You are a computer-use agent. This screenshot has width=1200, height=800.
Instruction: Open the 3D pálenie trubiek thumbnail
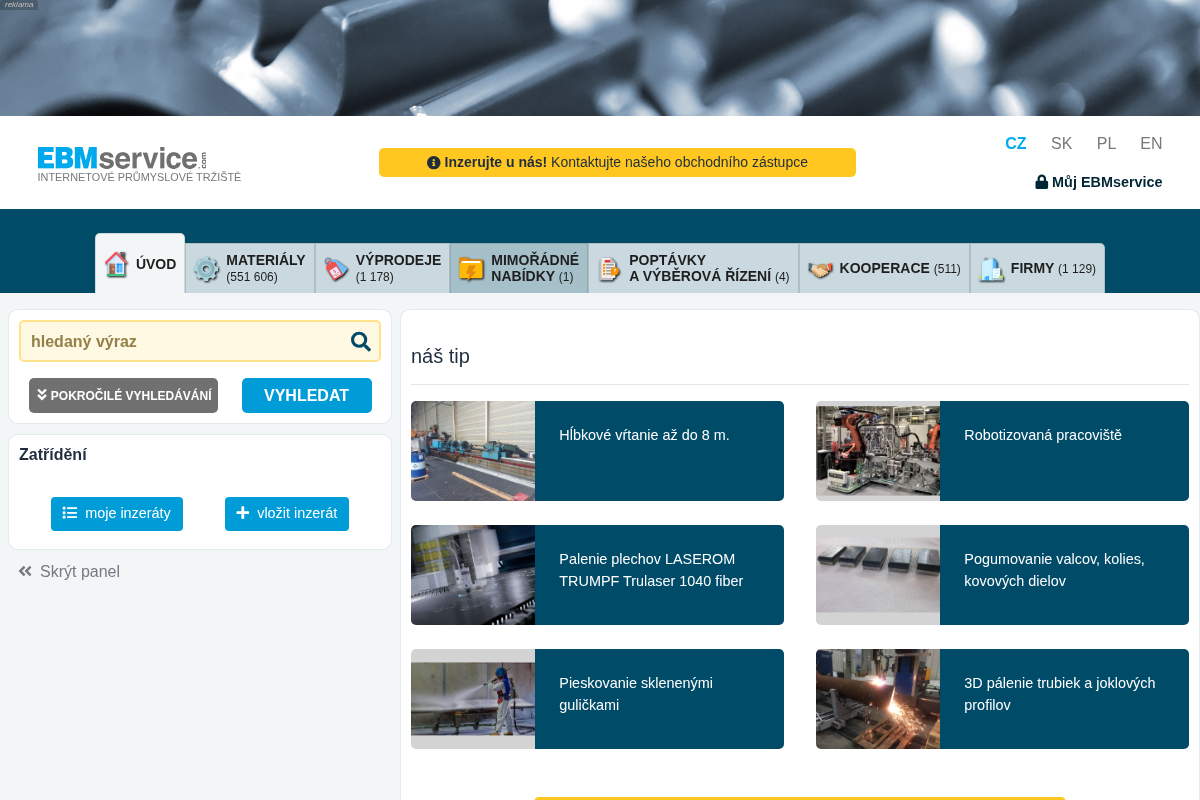click(x=878, y=699)
